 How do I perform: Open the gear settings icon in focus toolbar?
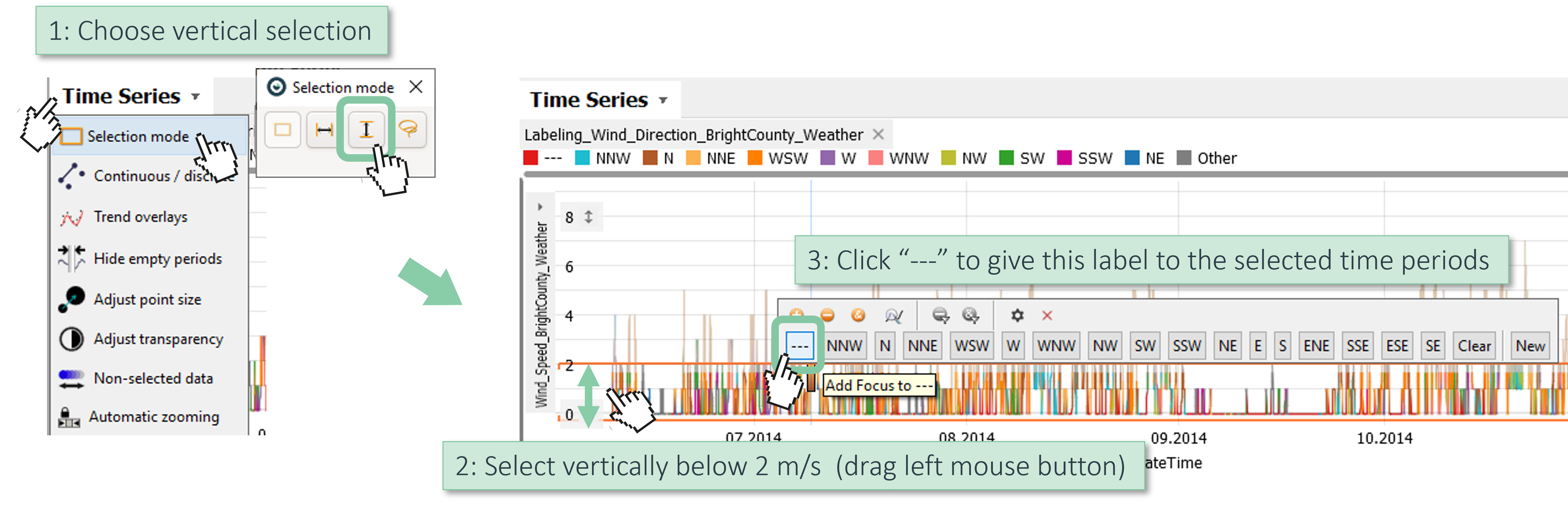pyautogui.click(x=1017, y=316)
